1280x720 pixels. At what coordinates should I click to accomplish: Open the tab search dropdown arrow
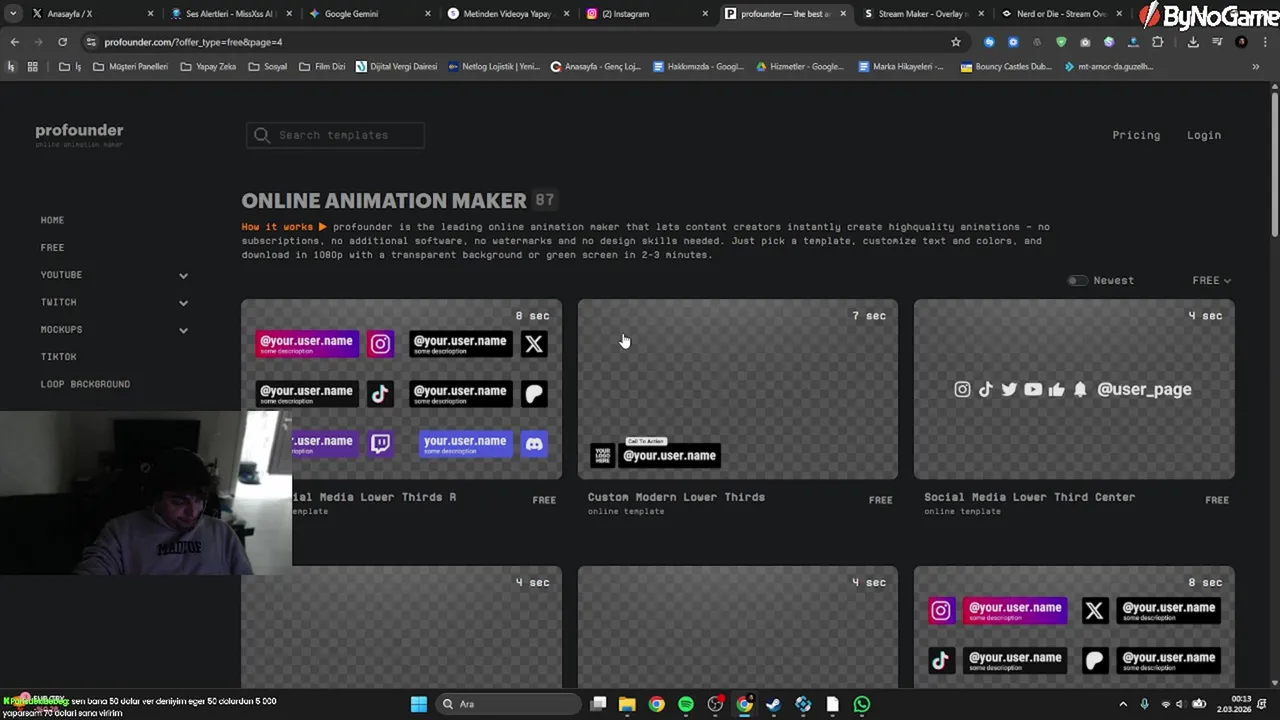12,14
